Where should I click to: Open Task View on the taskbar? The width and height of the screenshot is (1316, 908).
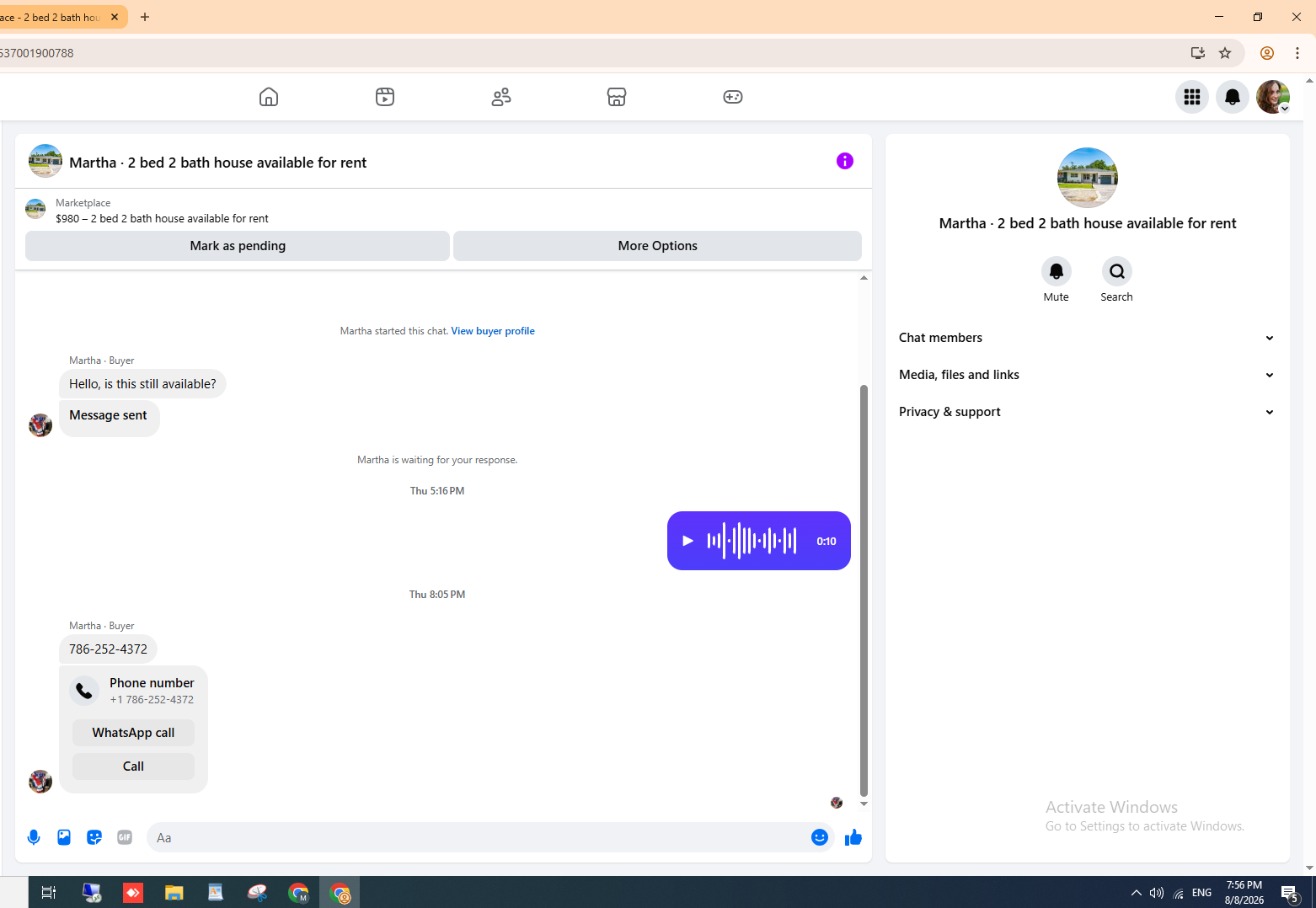[49, 893]
